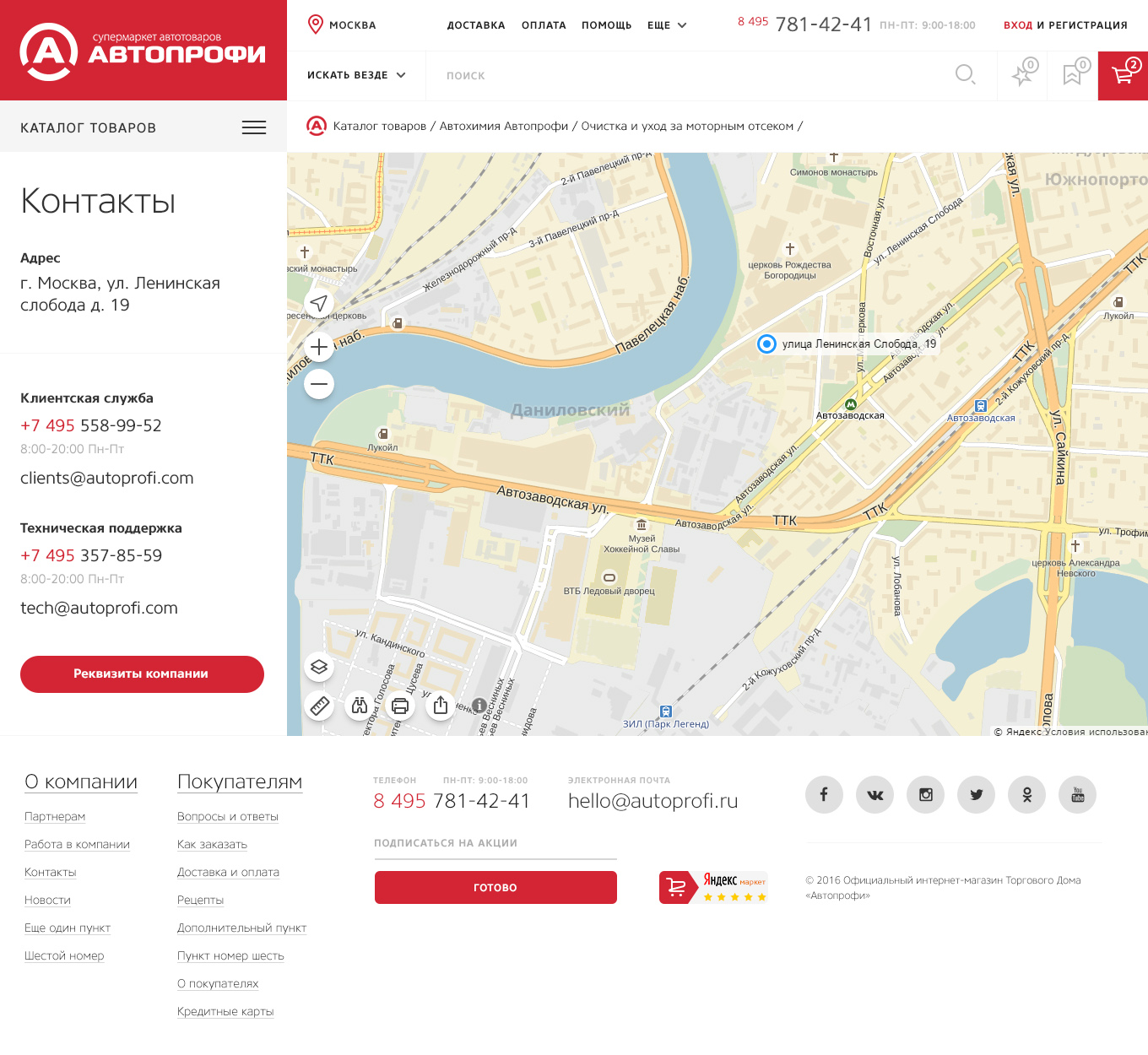Click the blue location marker on map

(766, 344)
